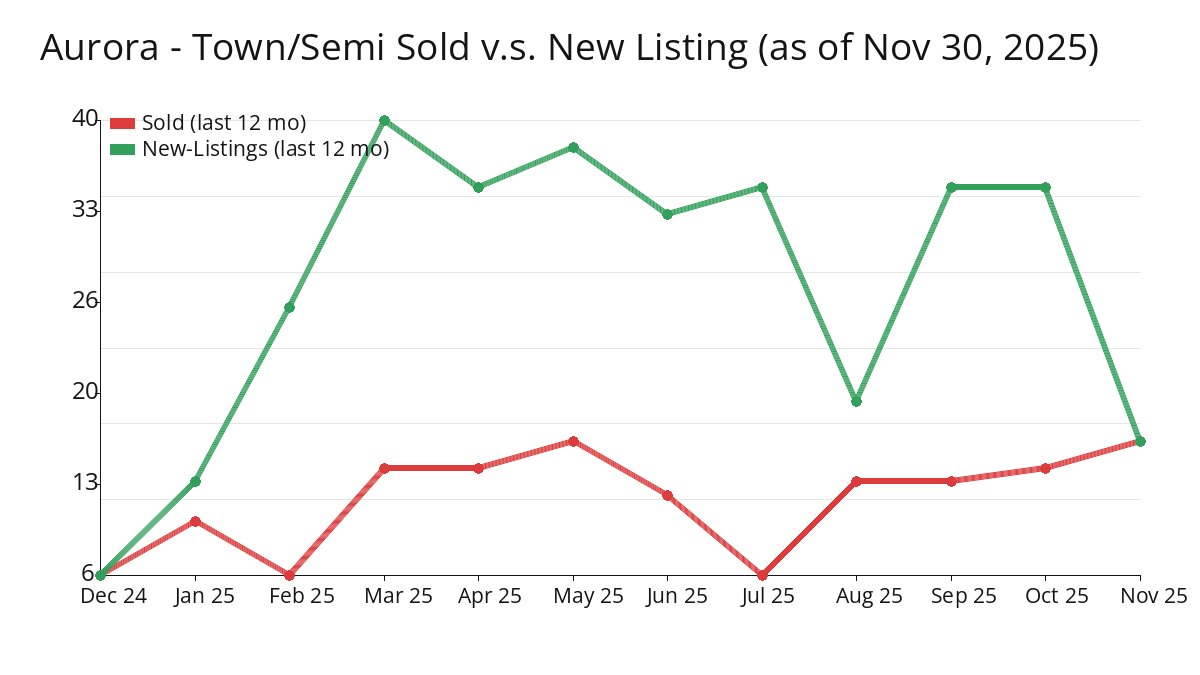Click the Sold data point for Aug 25

point(856,481)
